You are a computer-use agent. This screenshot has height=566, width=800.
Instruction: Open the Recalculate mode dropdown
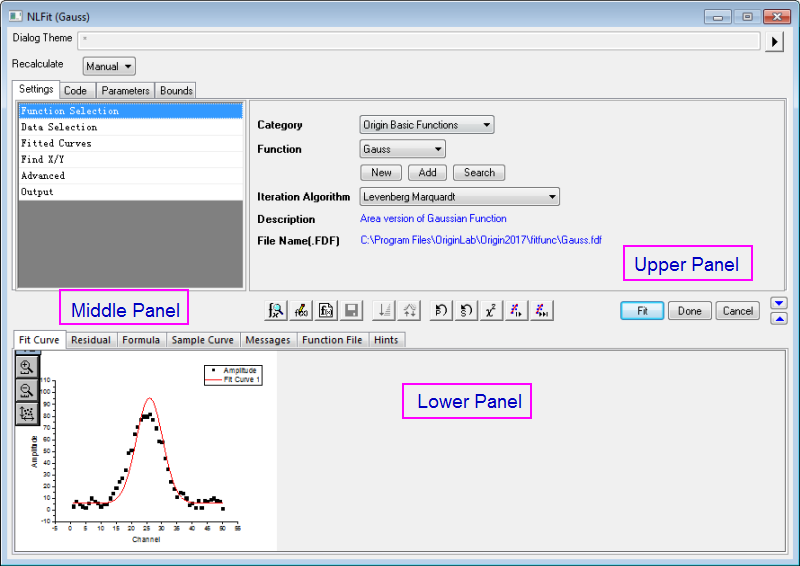tap(108, 67)
